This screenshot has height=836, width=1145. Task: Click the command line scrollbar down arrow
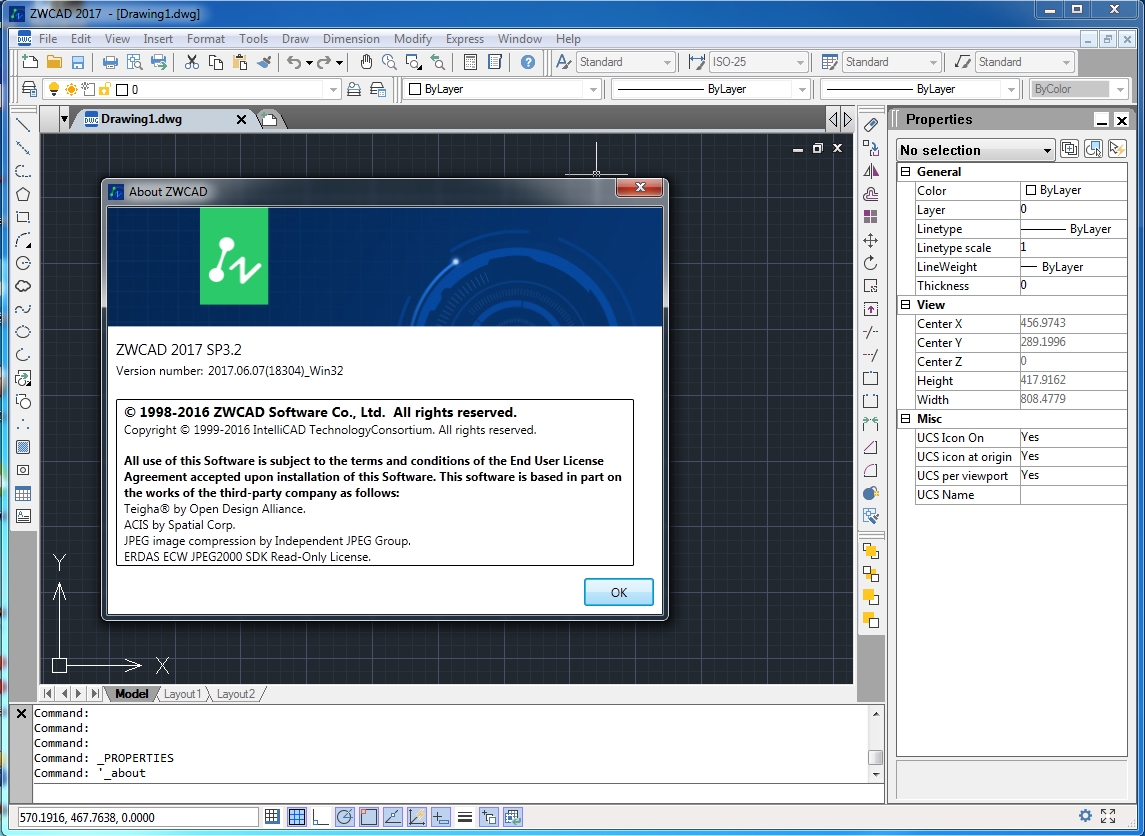tap(876, 774)
